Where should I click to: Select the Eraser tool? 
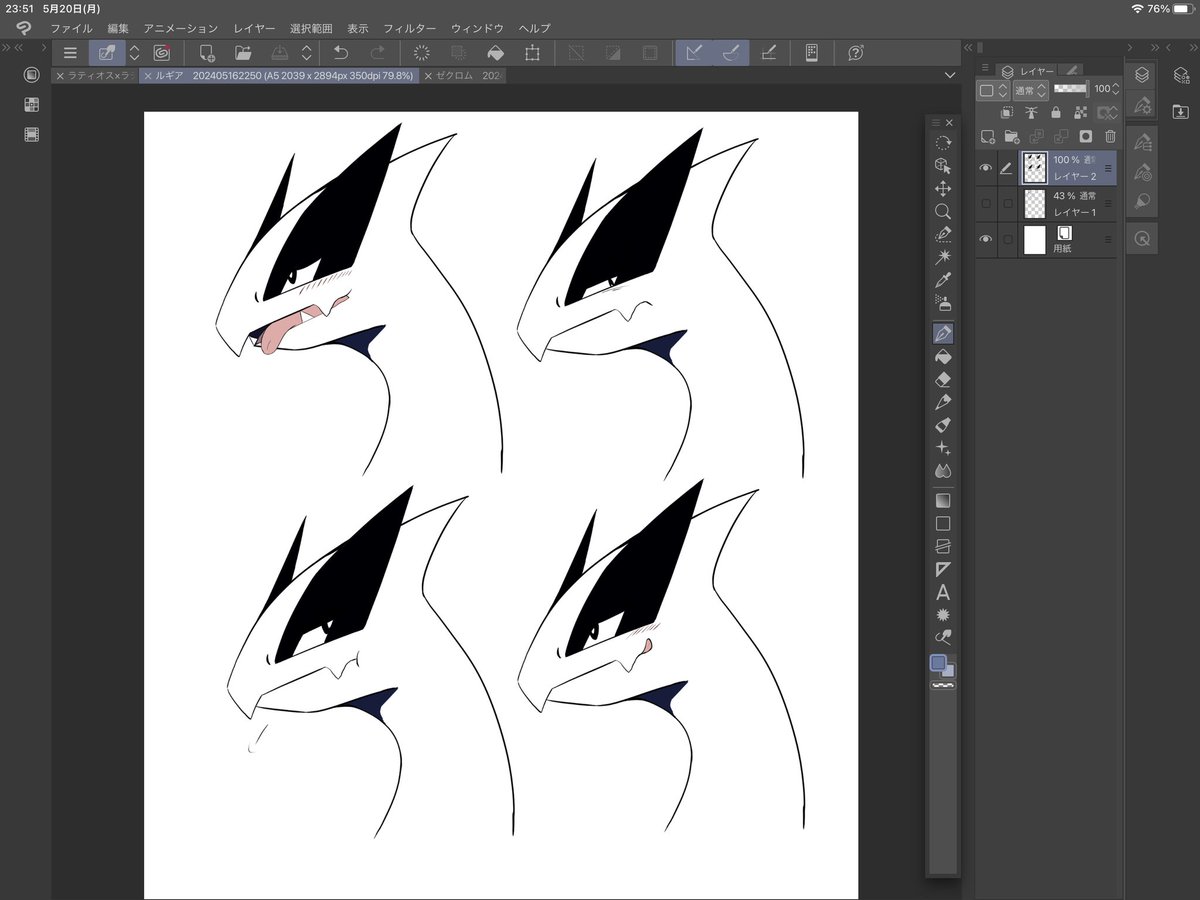(x=942, y=380)
